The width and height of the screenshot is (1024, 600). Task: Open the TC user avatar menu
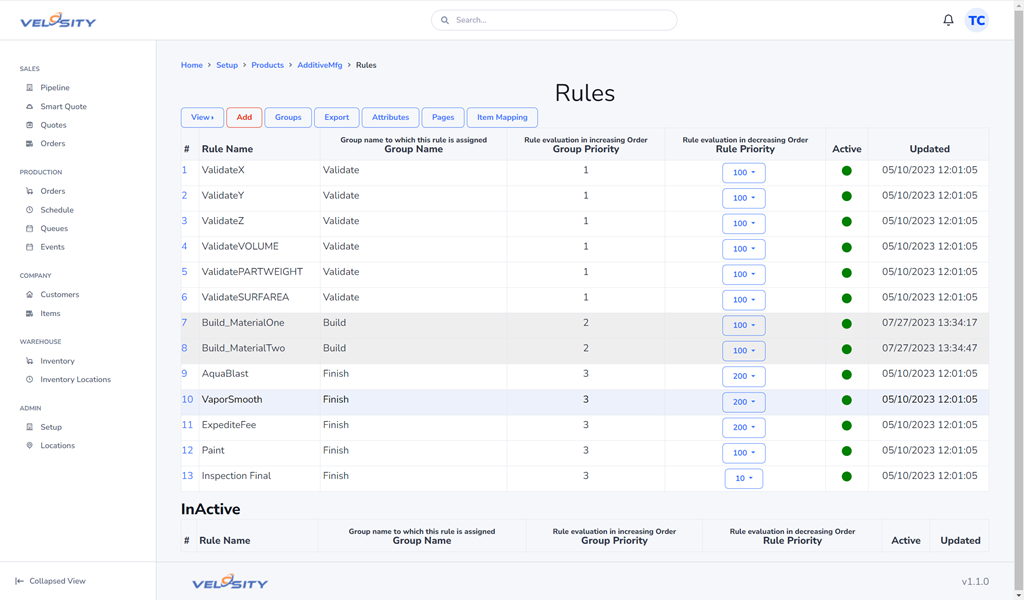976,20
